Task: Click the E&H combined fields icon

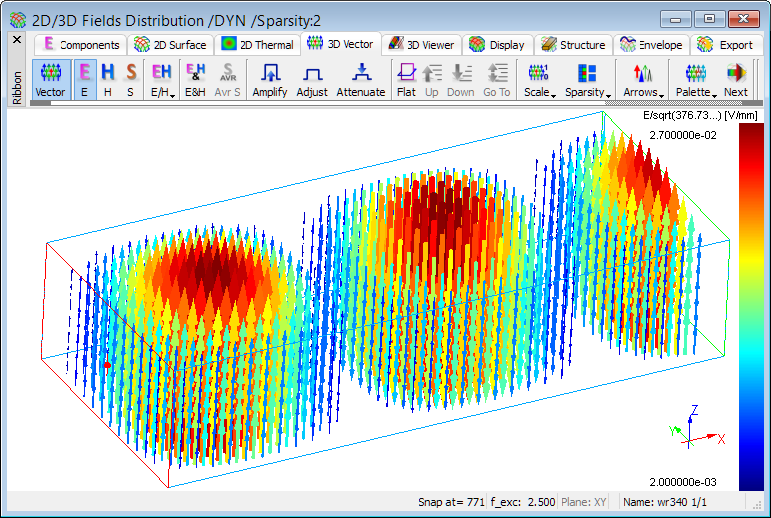Action: 195,79
